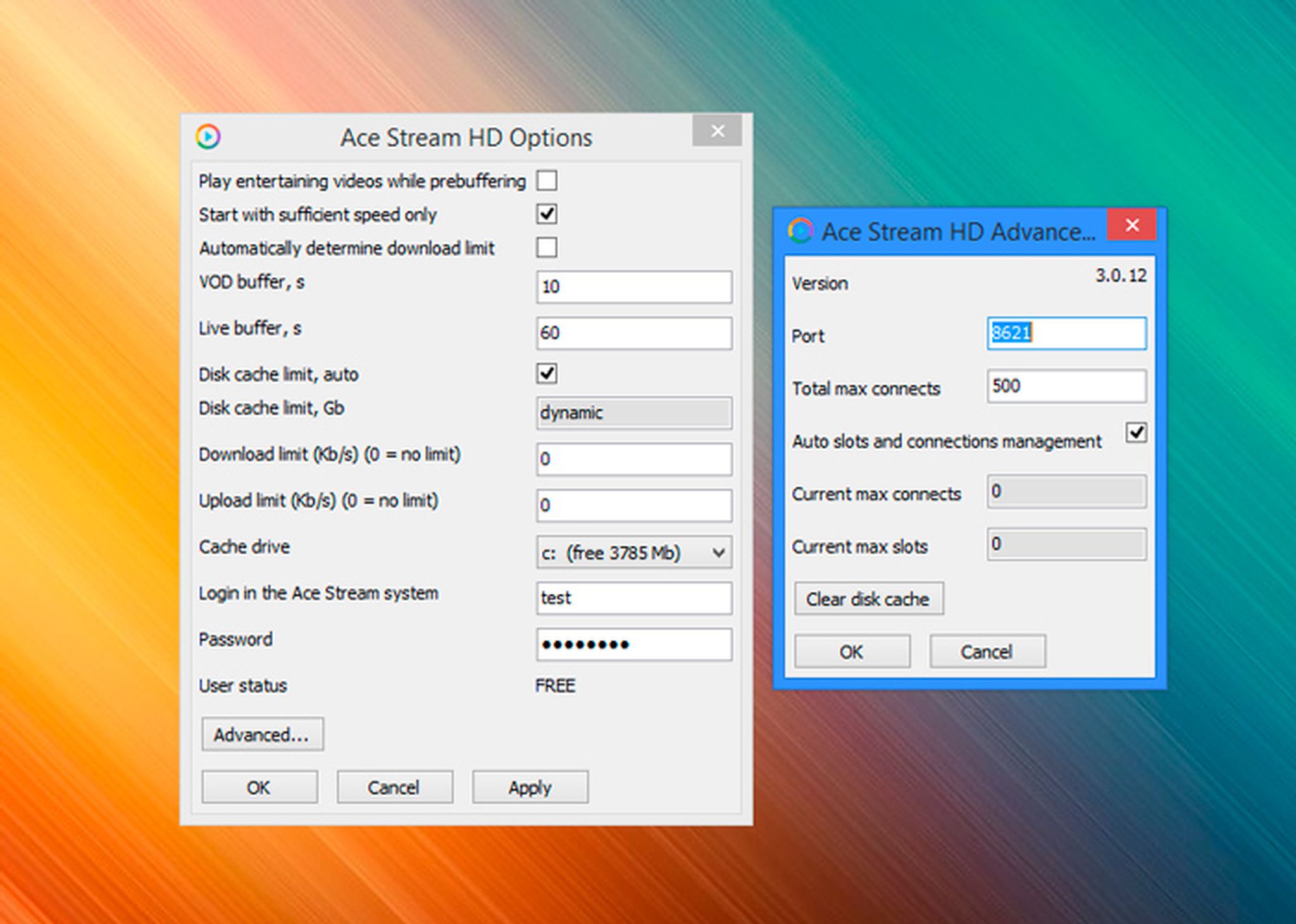1296x924 pixels.
Task: Click the Ace Stream icon in the Advanced dialog title
Action: tap(801, 231)
